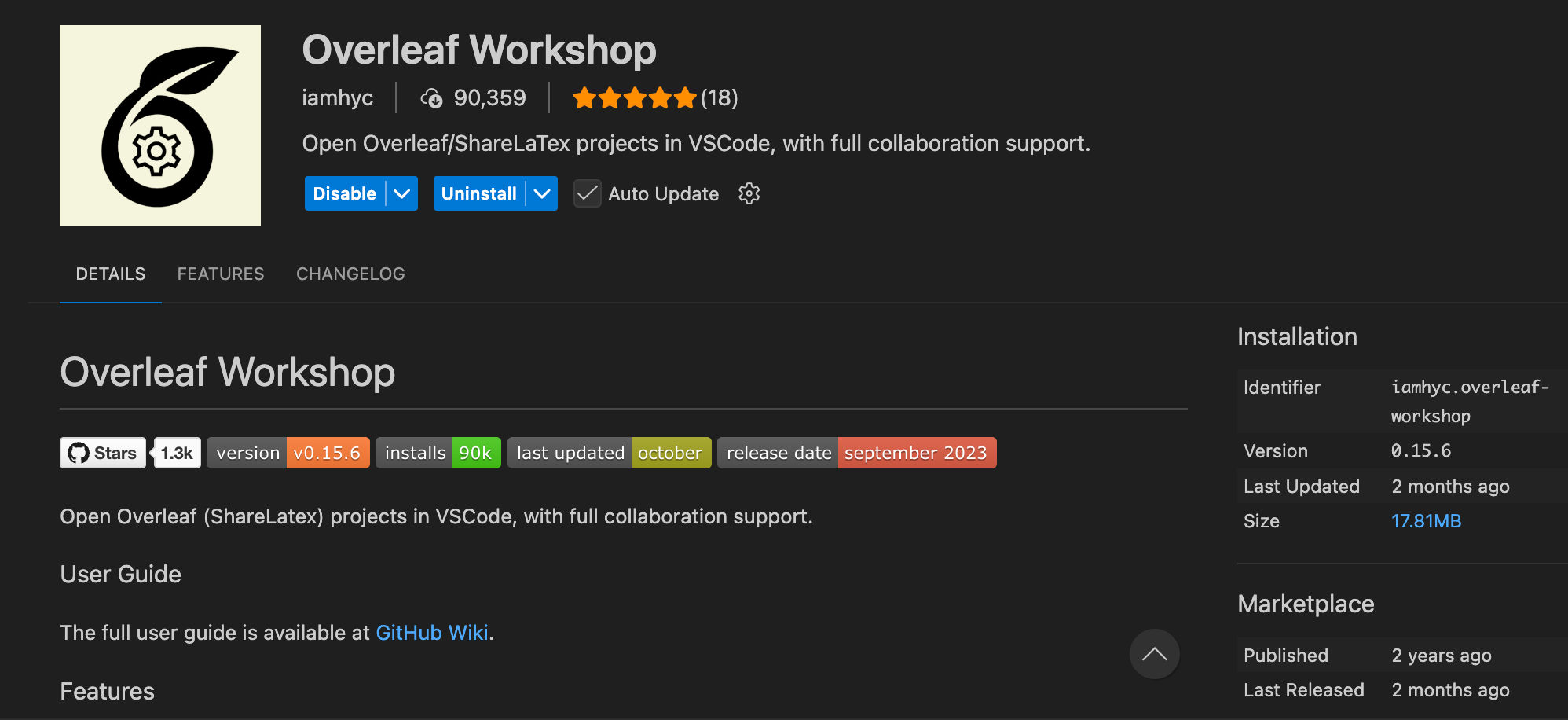Viewport: 1568px width, 720px height.
Task: Click the 1.3k stars count badge
Action: [178, 453]
